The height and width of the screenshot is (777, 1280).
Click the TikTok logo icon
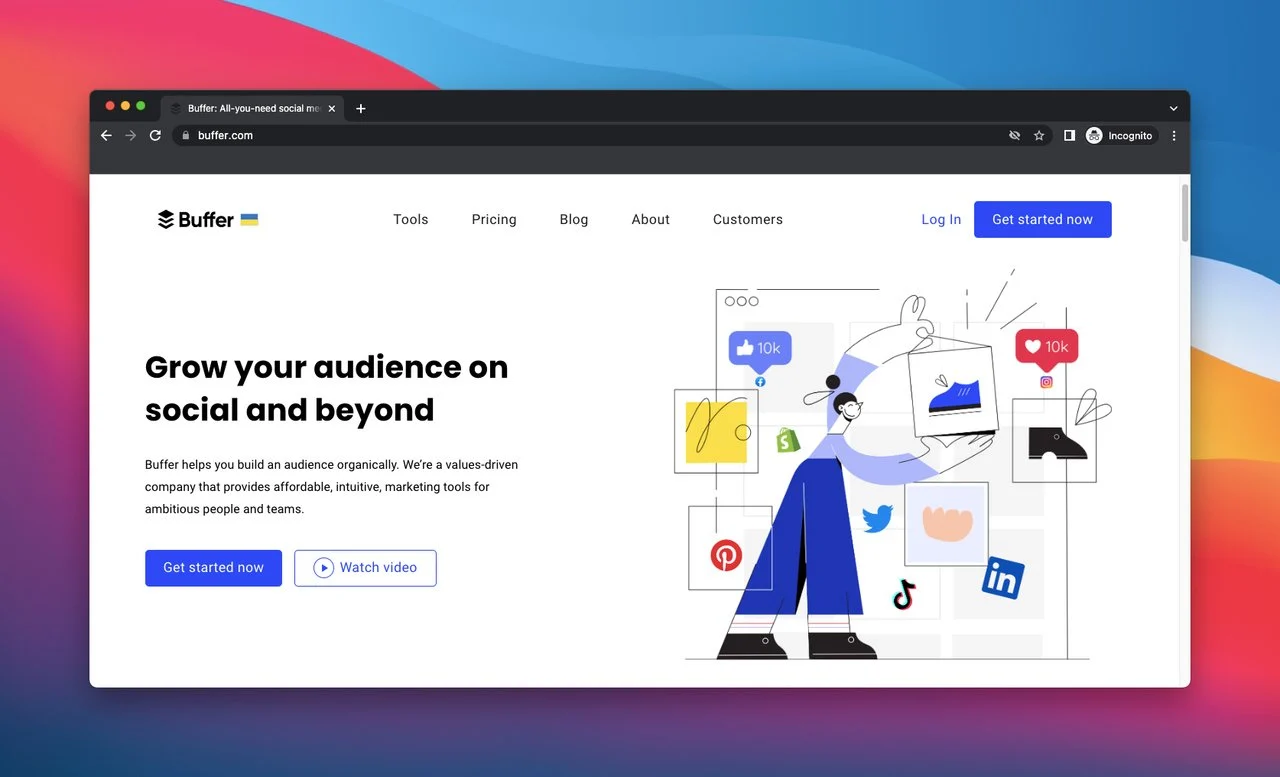[x=904, y=594]
